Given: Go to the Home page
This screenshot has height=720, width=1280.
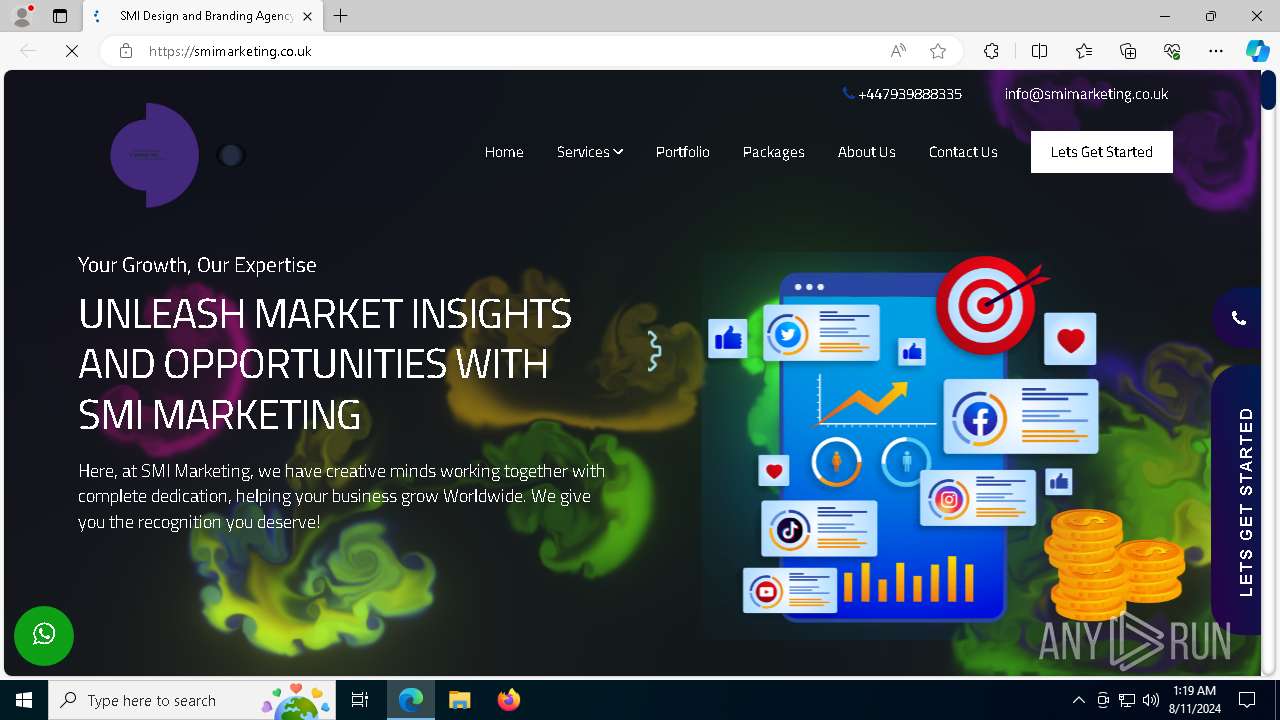Looking at the screenshot, I should click(504, 152).
